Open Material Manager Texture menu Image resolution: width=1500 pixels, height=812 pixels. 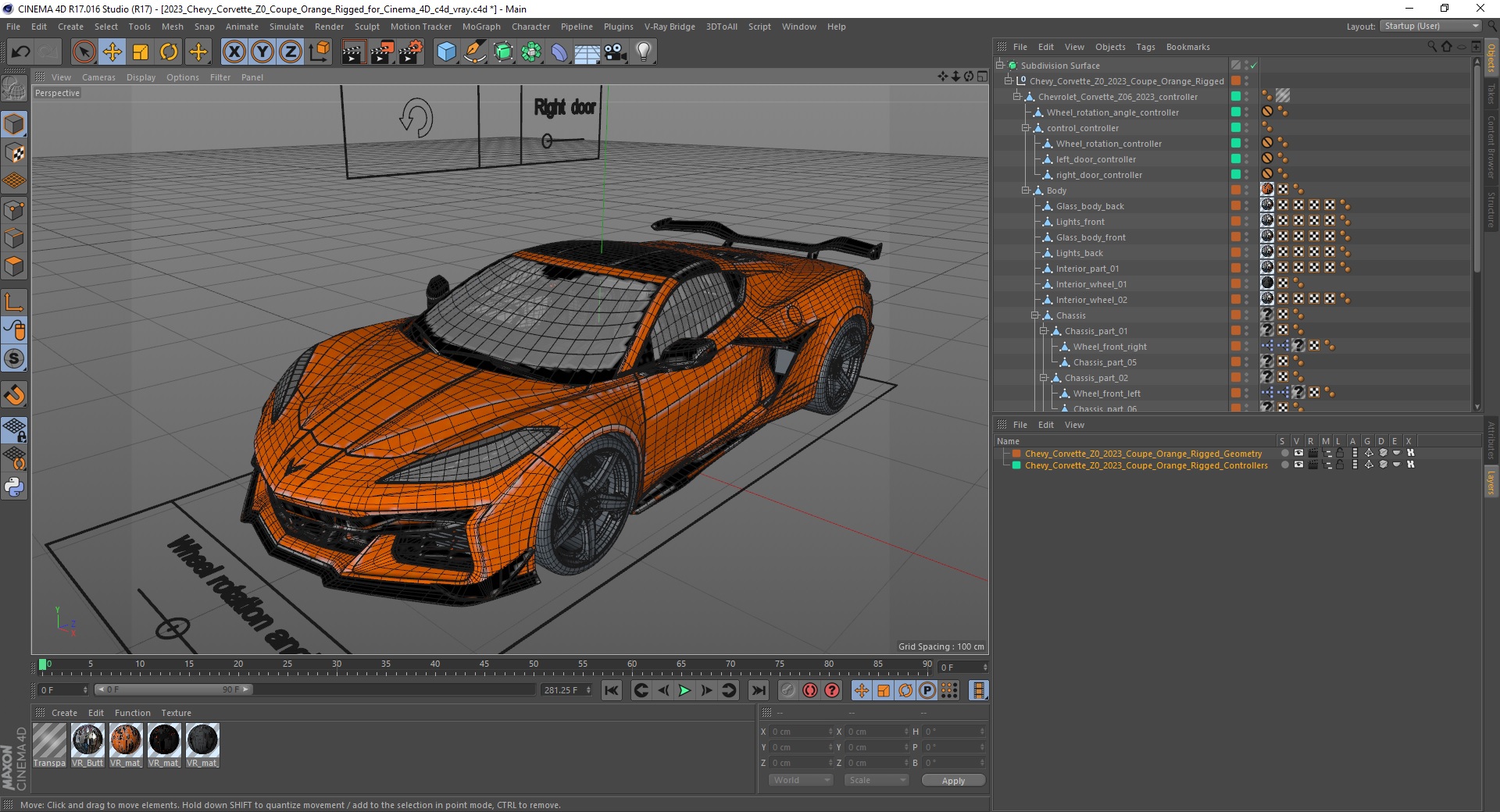click(x=176, y=713)
